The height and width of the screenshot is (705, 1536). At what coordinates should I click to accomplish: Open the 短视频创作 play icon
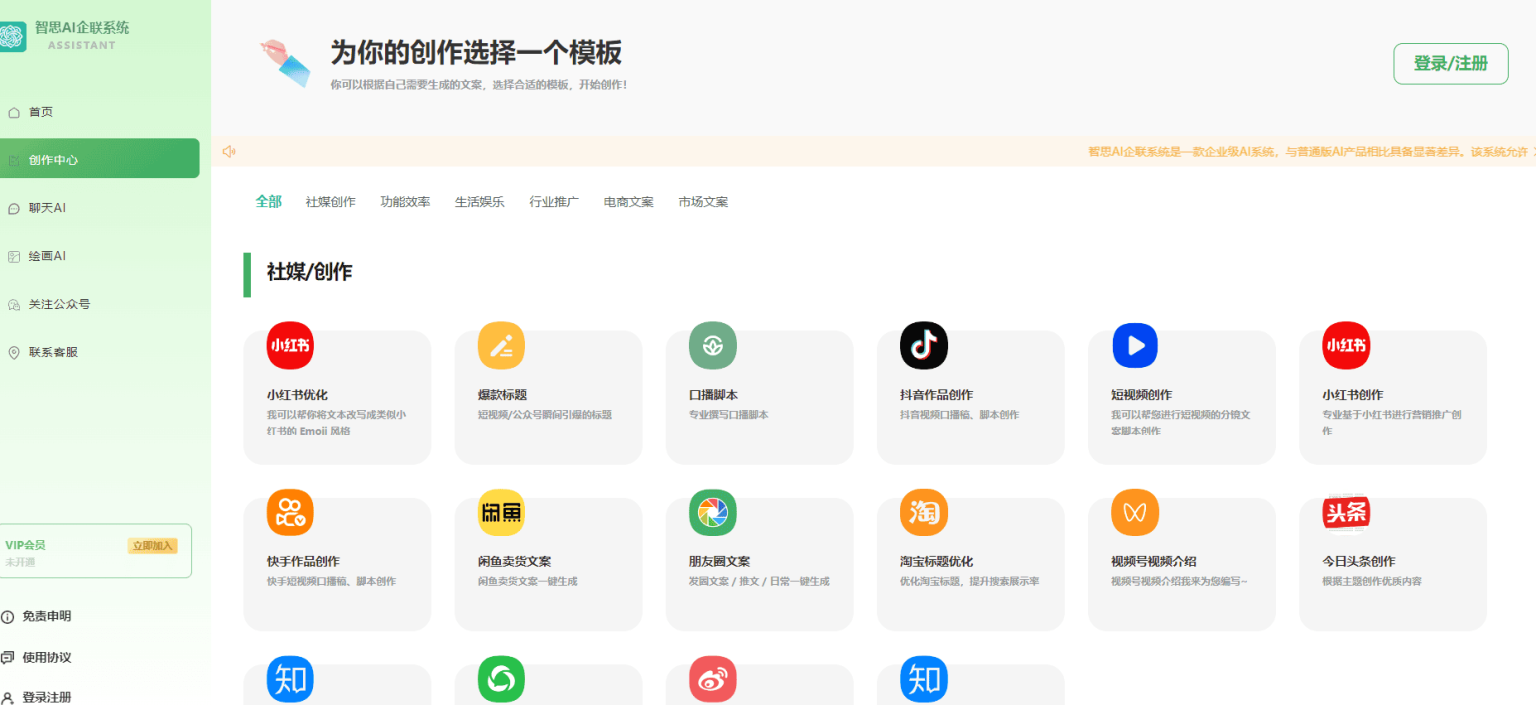click(x=1135, y=346)
